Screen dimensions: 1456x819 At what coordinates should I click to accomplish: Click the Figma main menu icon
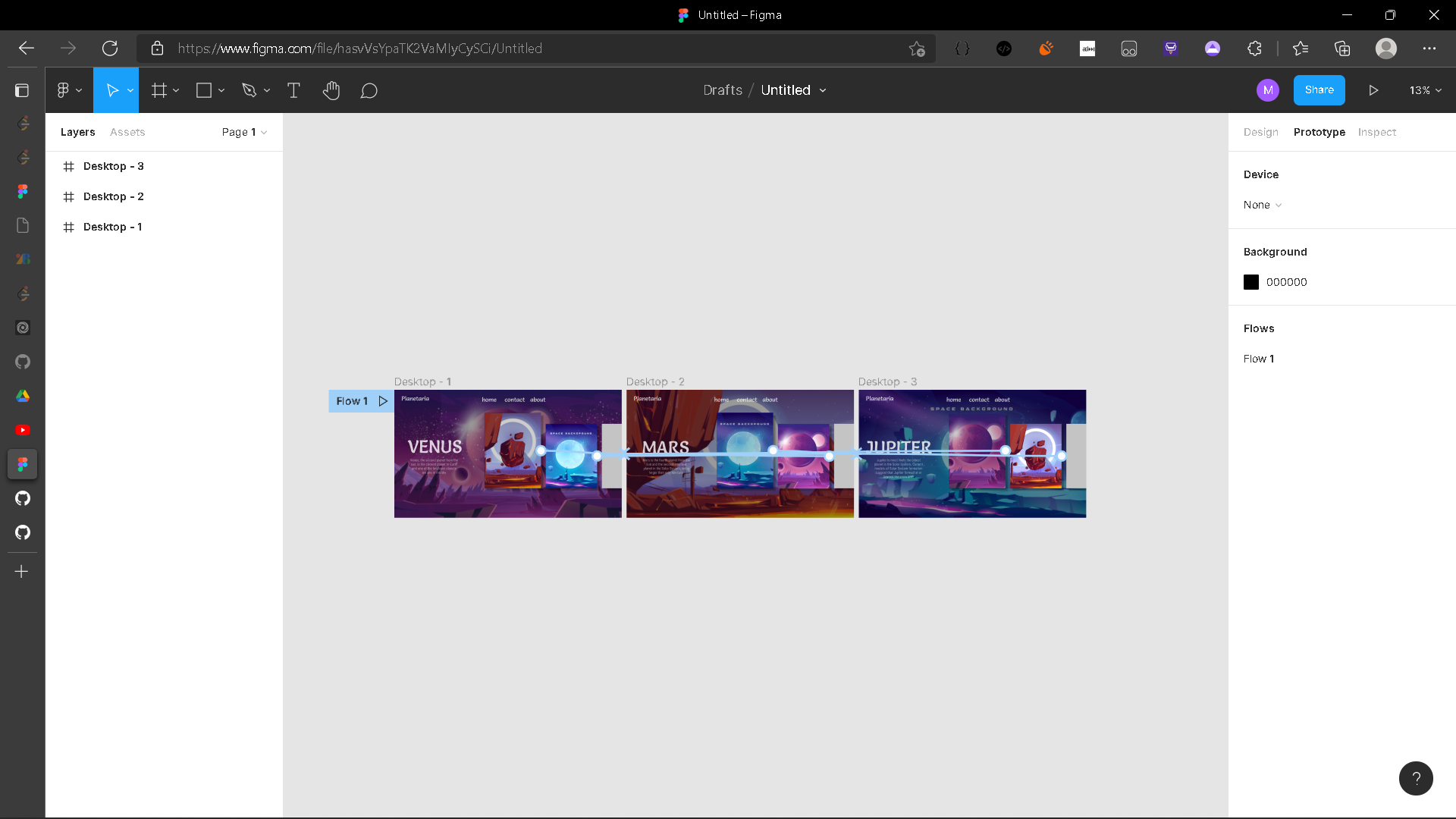click(x=64, y=89)
